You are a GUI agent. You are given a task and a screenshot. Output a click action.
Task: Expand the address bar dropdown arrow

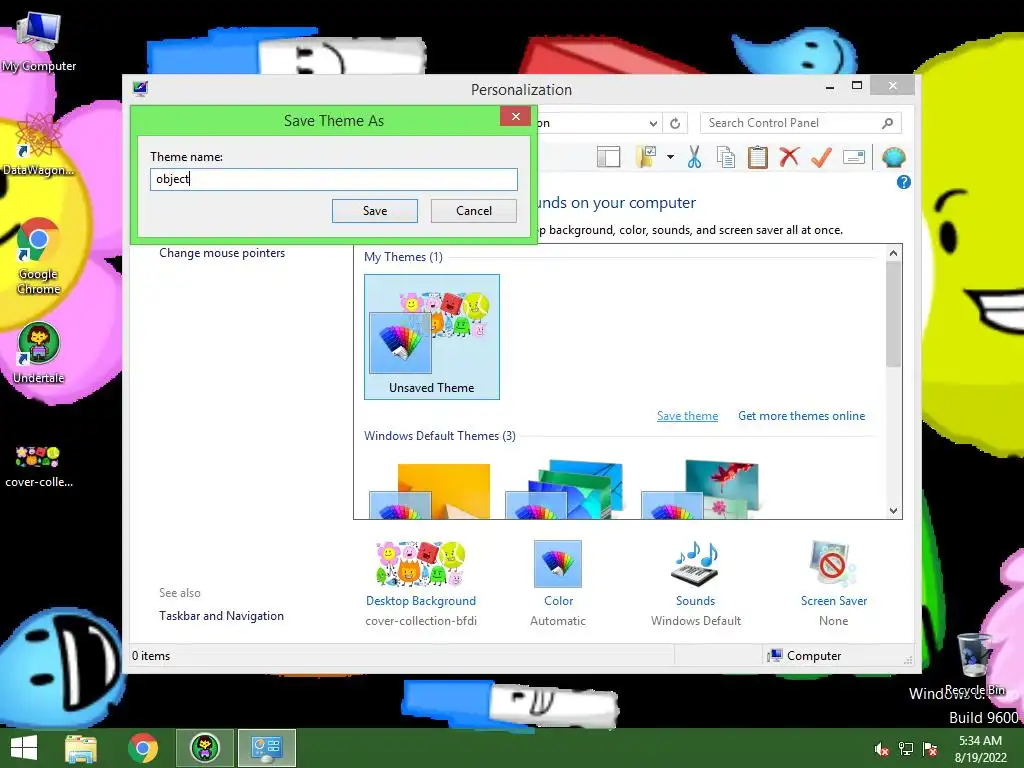pos(653,123)
